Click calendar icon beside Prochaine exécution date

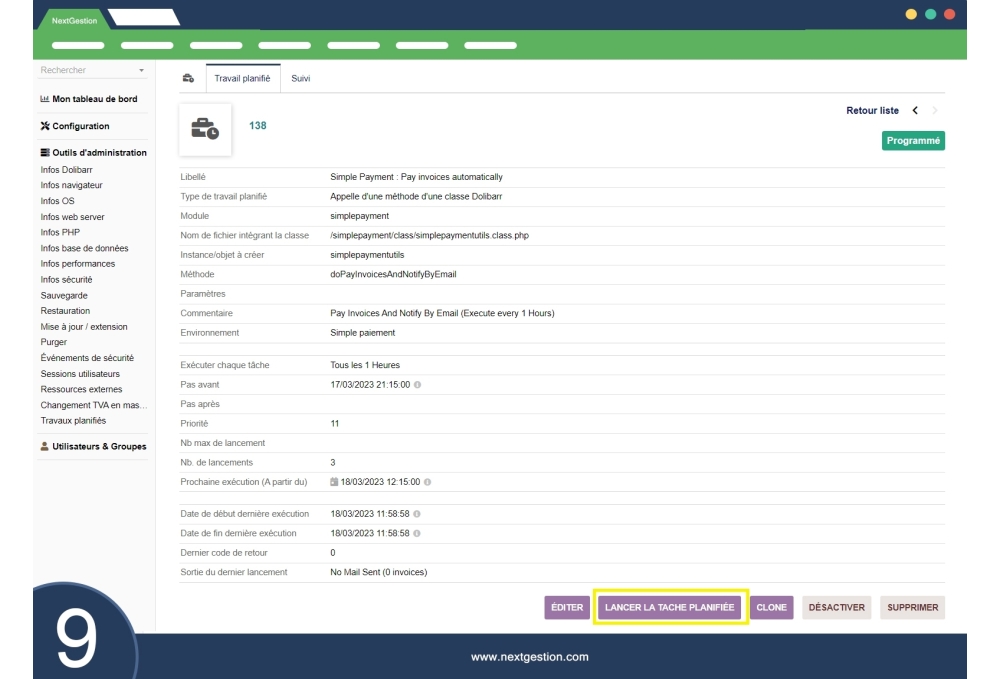[334, 482]
